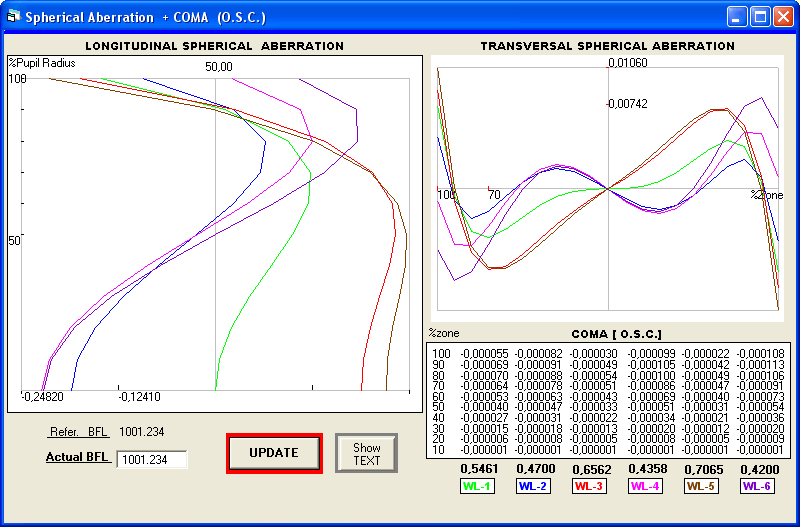Click the 0,7065 wavelength value
The image size is (800, 527).
pos(702,469)
